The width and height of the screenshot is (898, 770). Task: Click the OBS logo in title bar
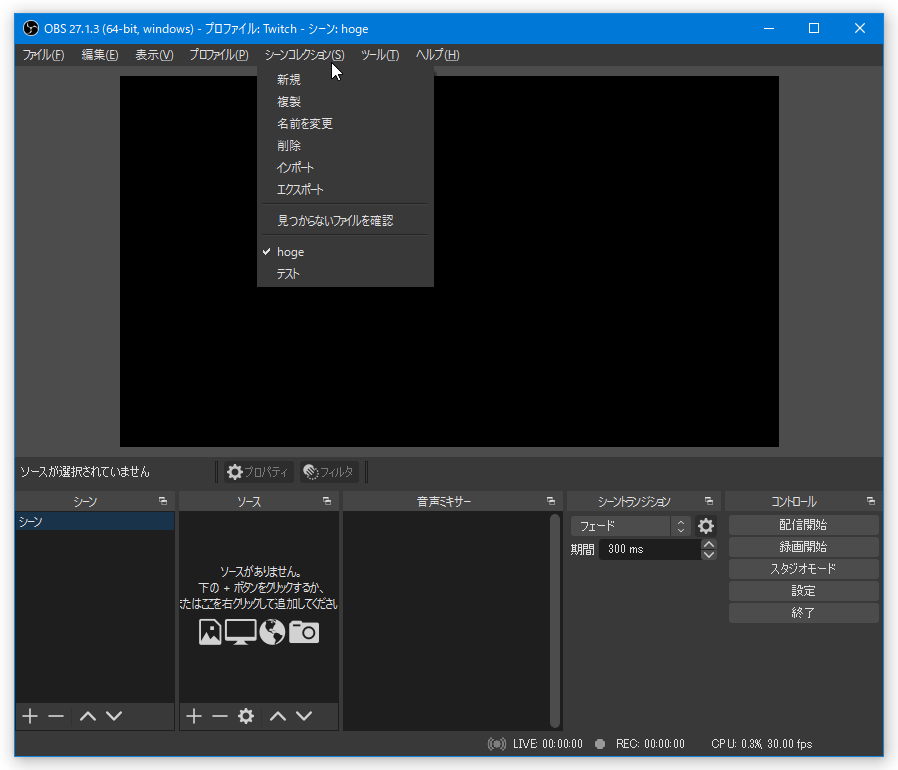pos(31,28)
